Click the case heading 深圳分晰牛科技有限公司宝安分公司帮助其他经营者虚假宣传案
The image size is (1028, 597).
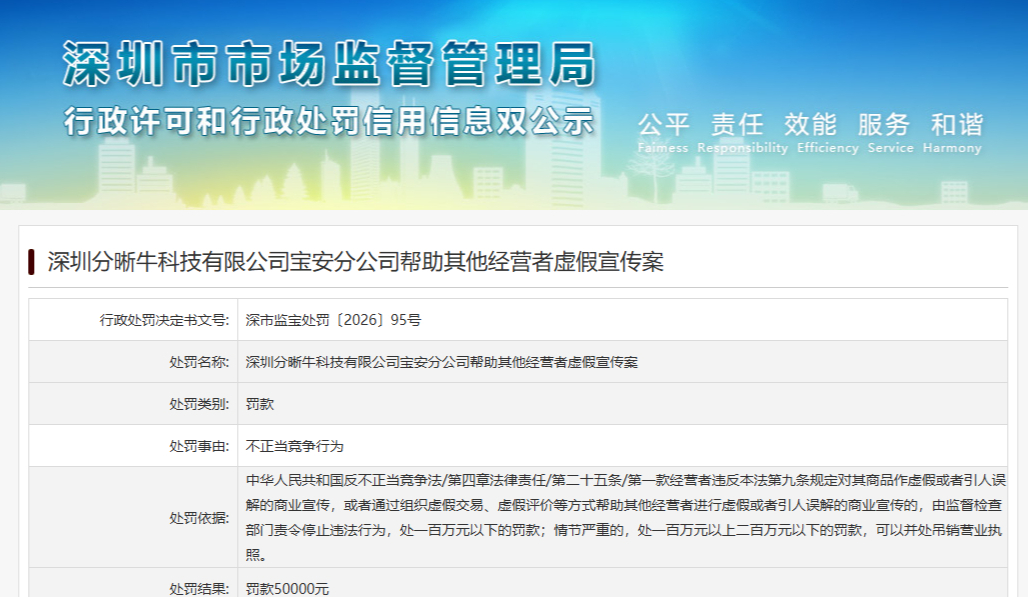point(355,261)
